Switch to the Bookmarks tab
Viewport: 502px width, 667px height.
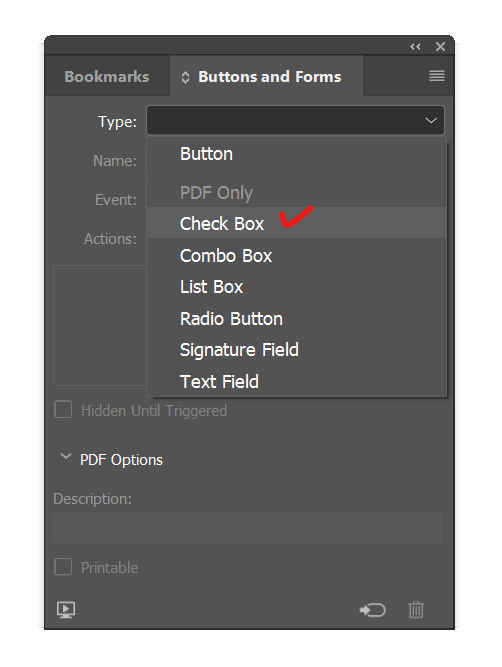[x=107, y=77]
